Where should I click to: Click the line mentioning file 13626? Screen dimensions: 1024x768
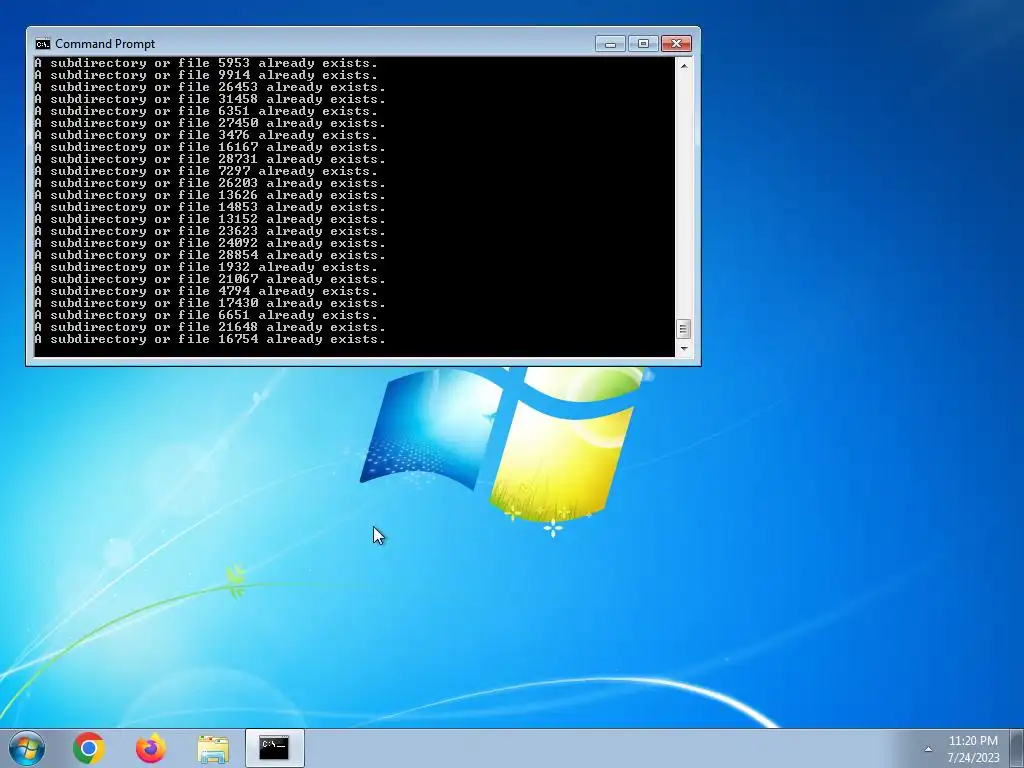coord(210,195)
